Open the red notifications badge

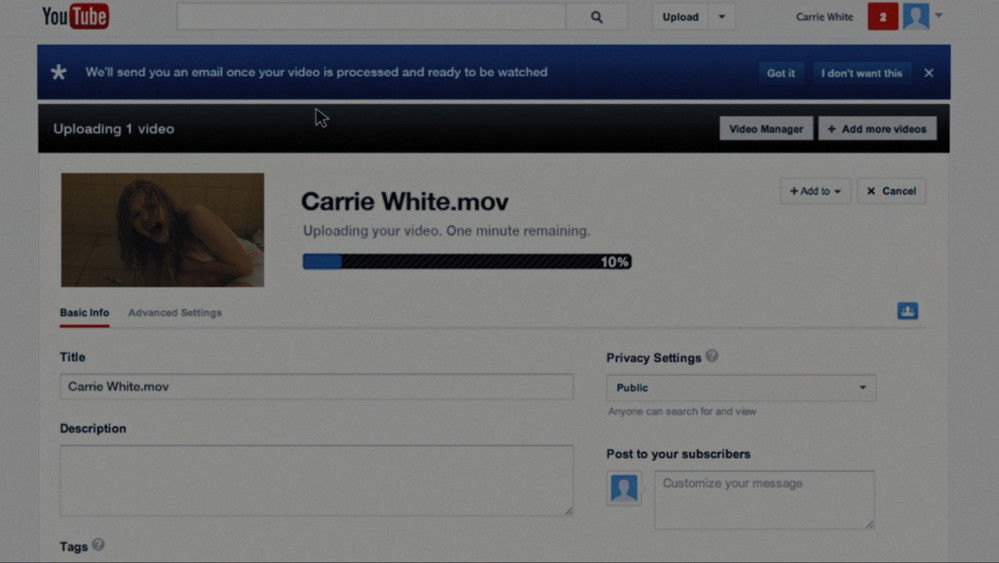[882, 17]
